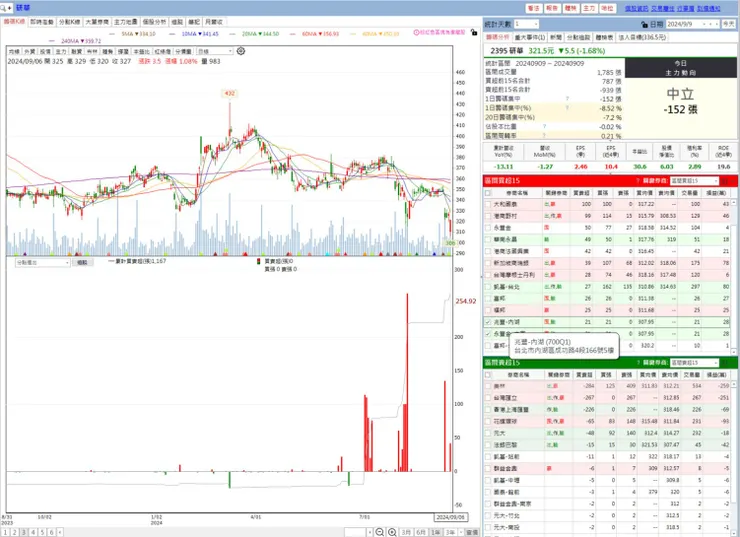Open the 法人目標(336.5元) tab

[x=642, y=37]
